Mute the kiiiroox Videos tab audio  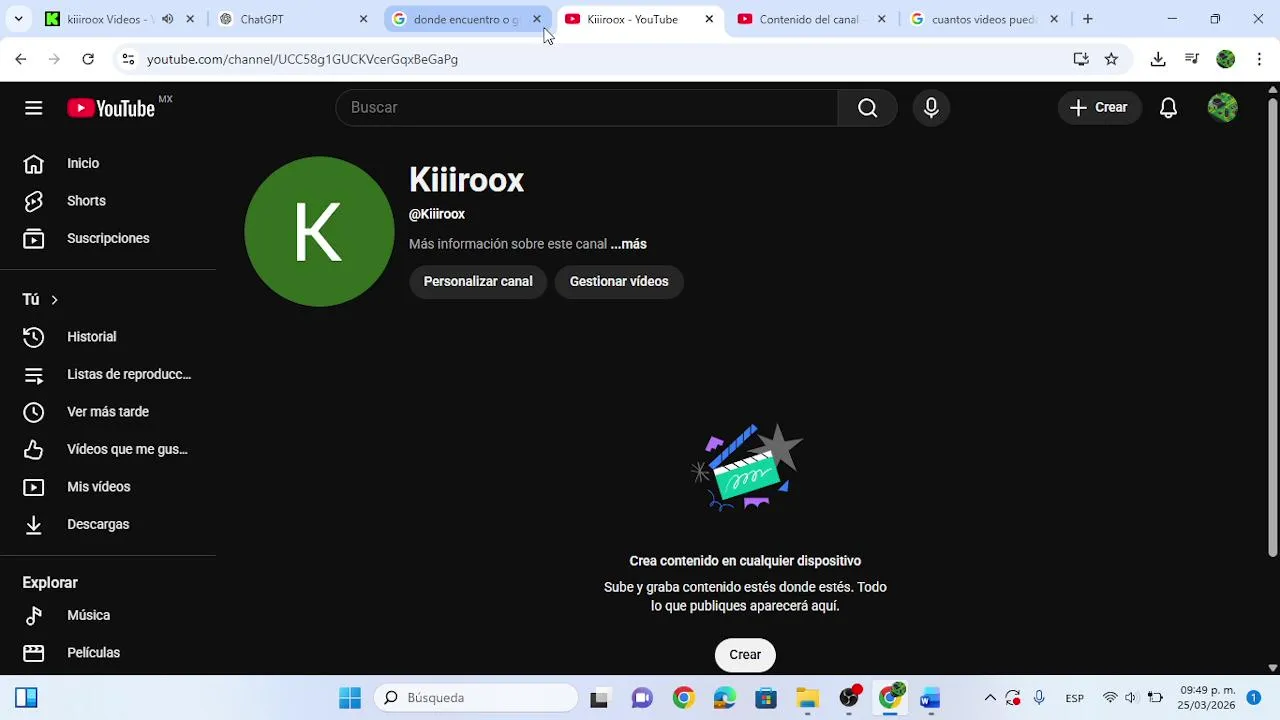pos(167,19)
